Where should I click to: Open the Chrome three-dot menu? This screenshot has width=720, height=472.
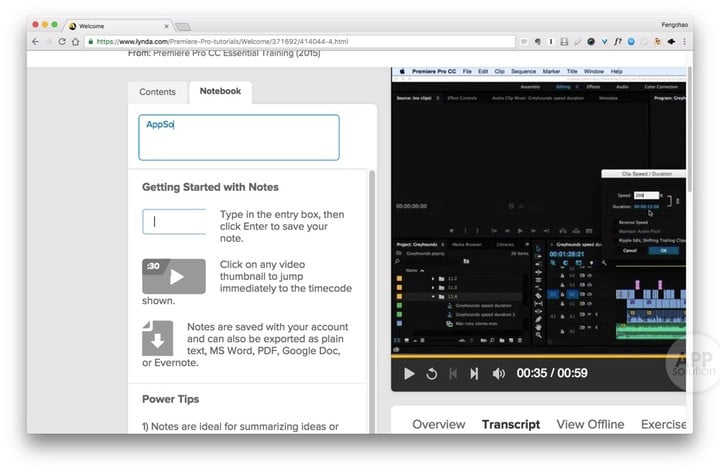click(684, 41)
